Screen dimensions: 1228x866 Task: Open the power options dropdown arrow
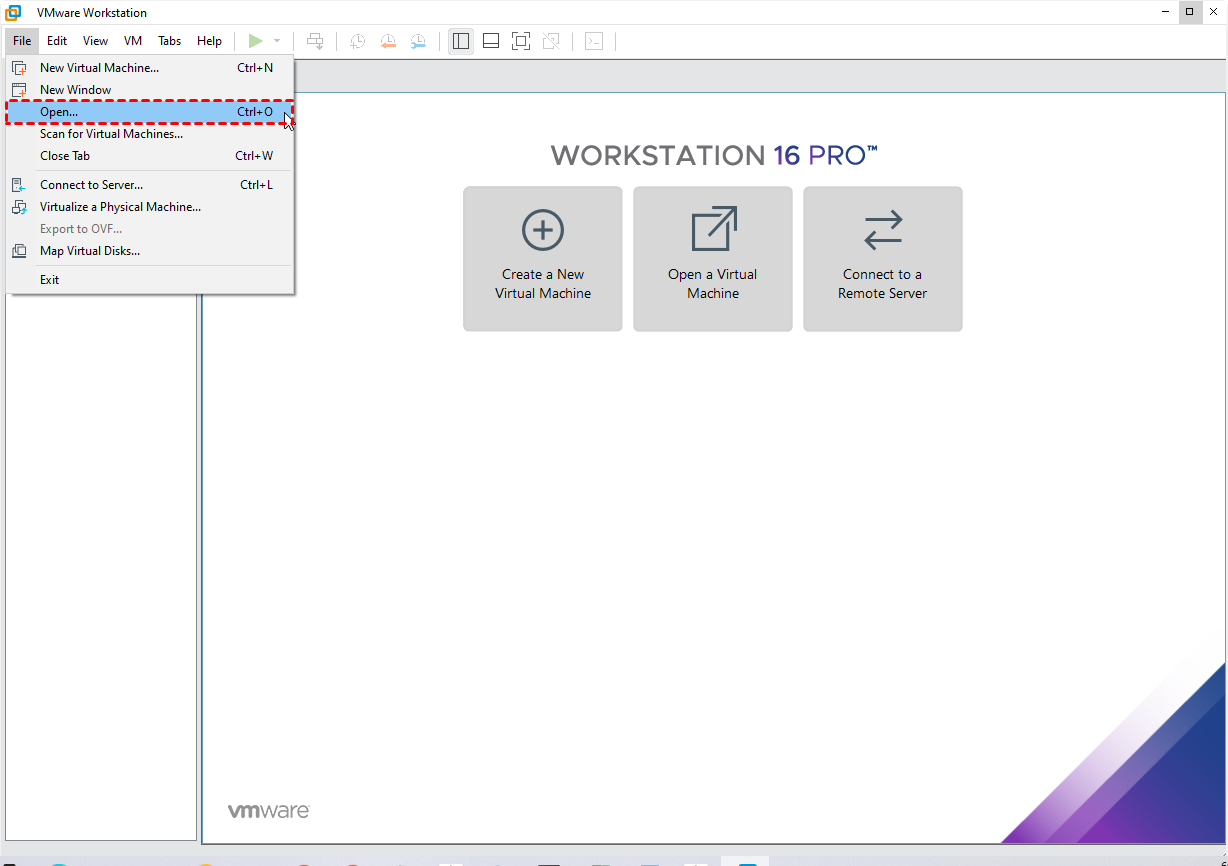tap(277, 41)
